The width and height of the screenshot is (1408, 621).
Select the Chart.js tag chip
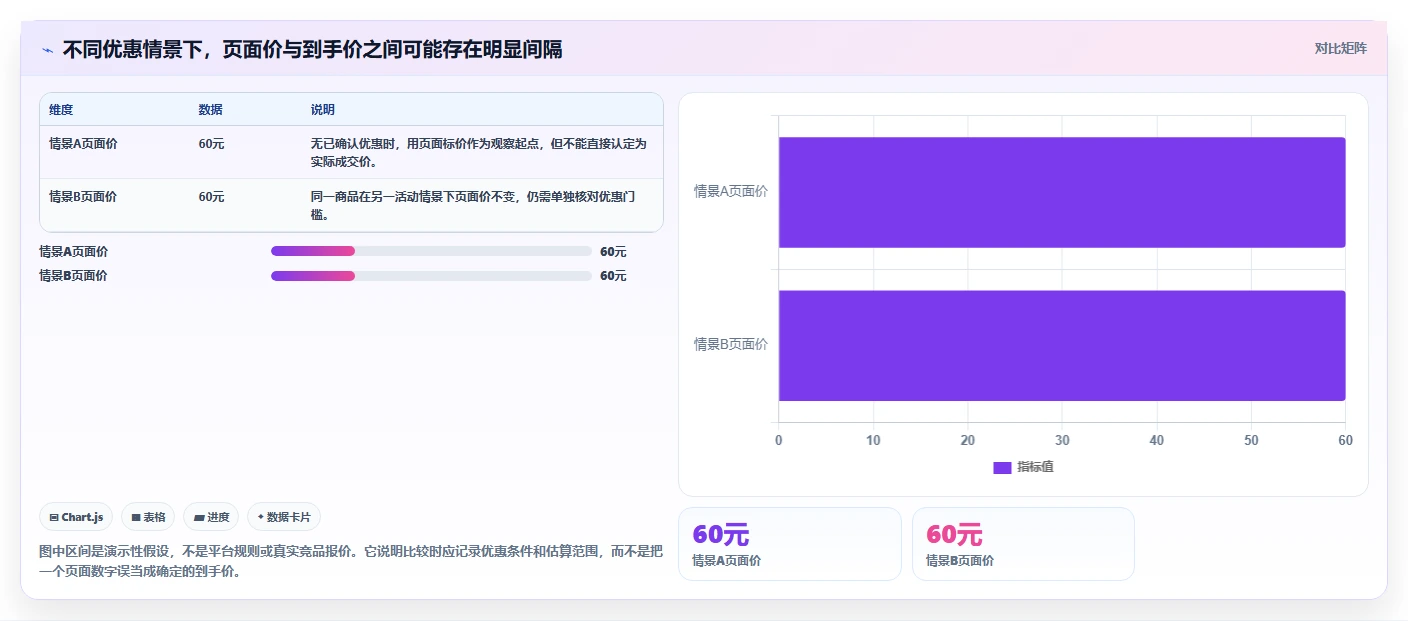tap(76, 517)
